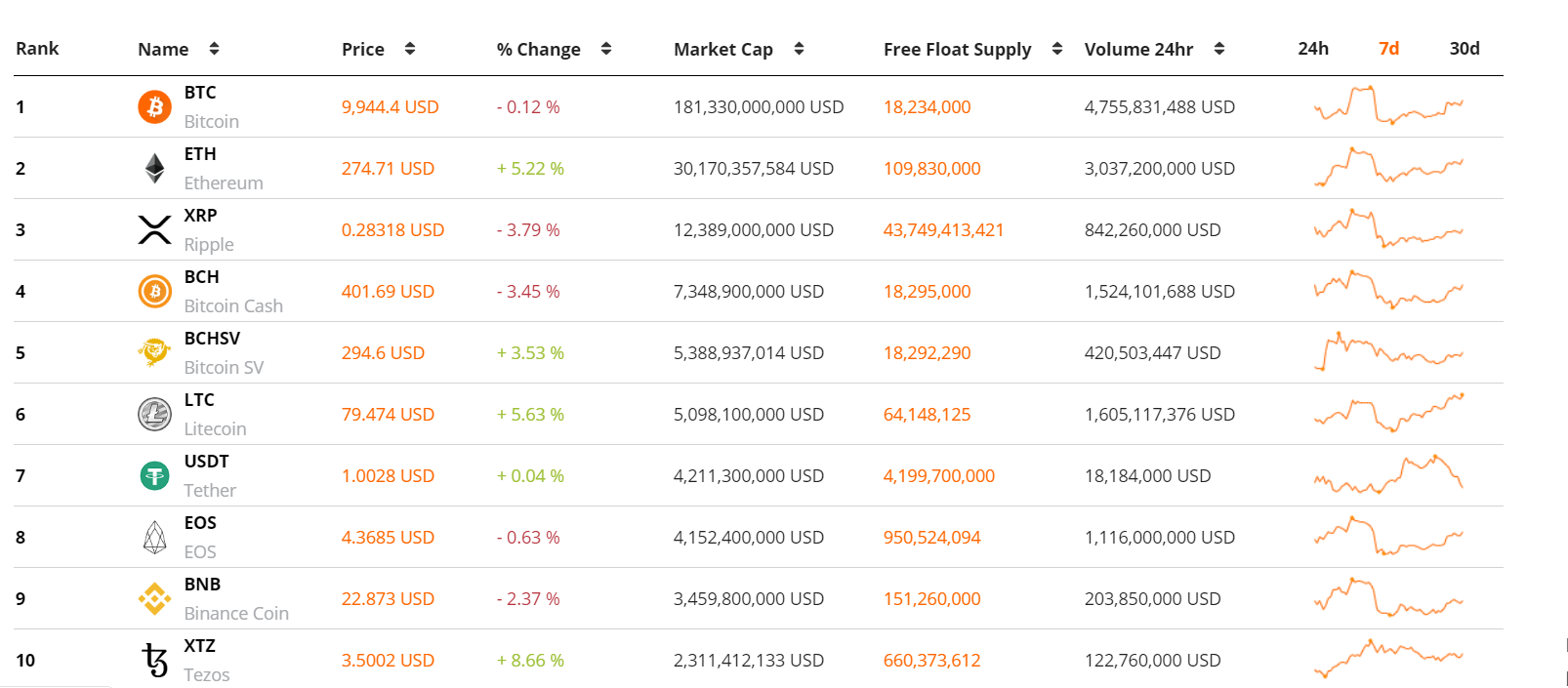Screen dimensions: 1568x688
Task: Sort table by Name column arrows
Action: (214, 49)
